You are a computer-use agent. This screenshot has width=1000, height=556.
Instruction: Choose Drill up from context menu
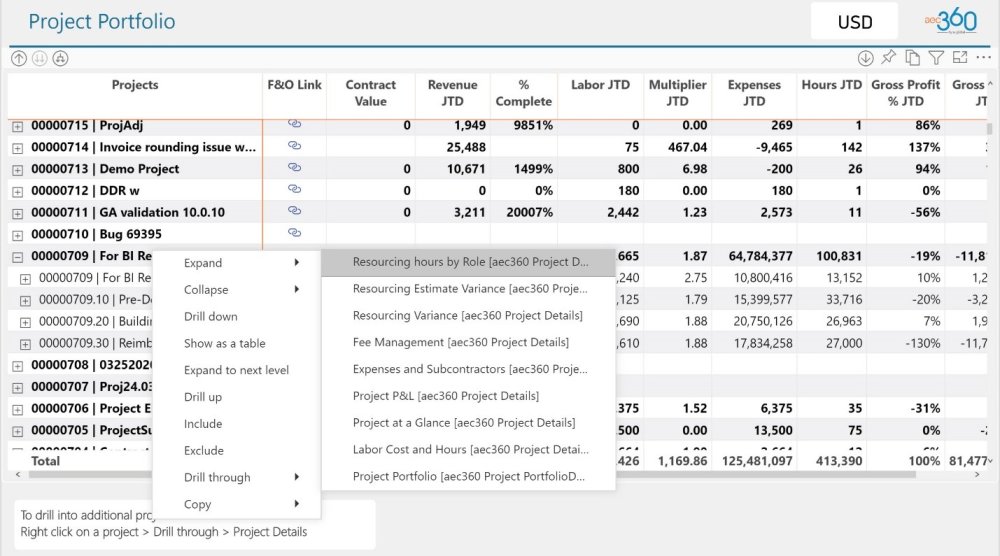[x=236, y=397]
